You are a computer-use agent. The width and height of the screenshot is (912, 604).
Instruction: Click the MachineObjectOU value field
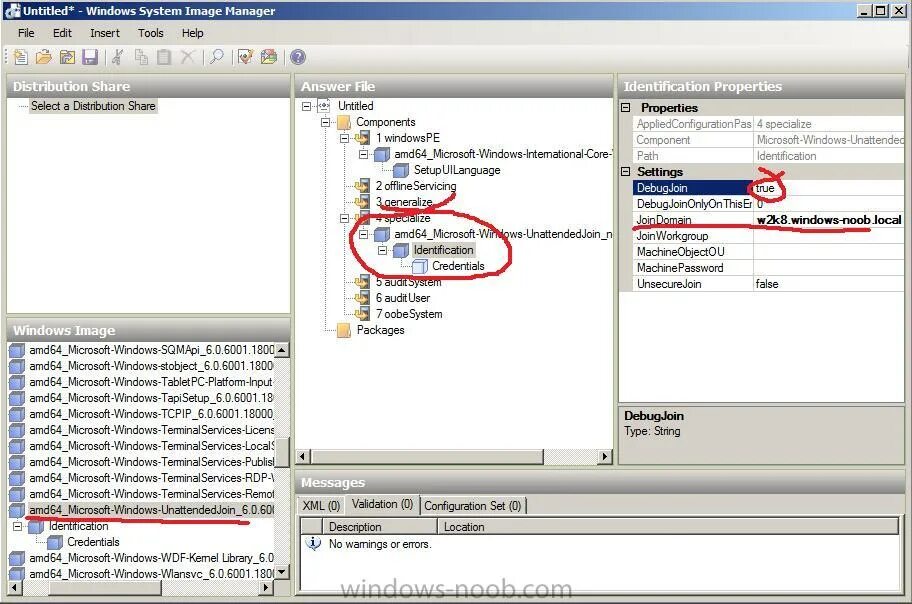tap(828, 252)
